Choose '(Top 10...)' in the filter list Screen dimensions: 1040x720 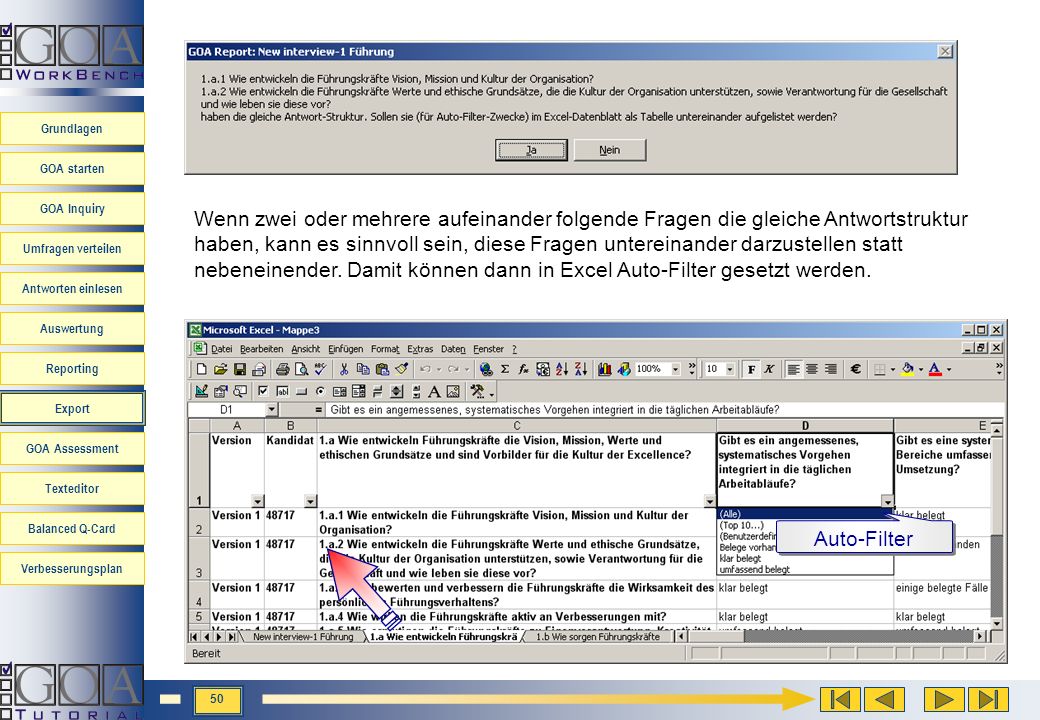742,525
